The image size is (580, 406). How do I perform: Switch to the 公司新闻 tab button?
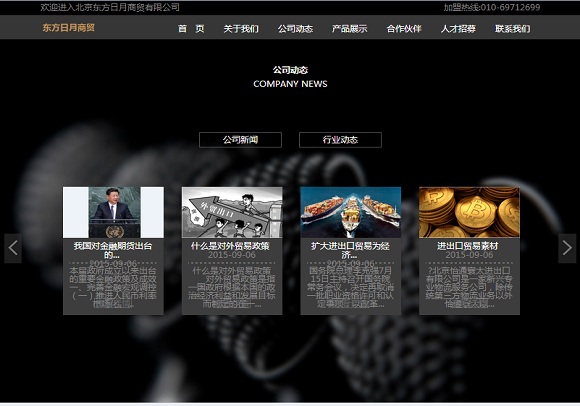240,140
